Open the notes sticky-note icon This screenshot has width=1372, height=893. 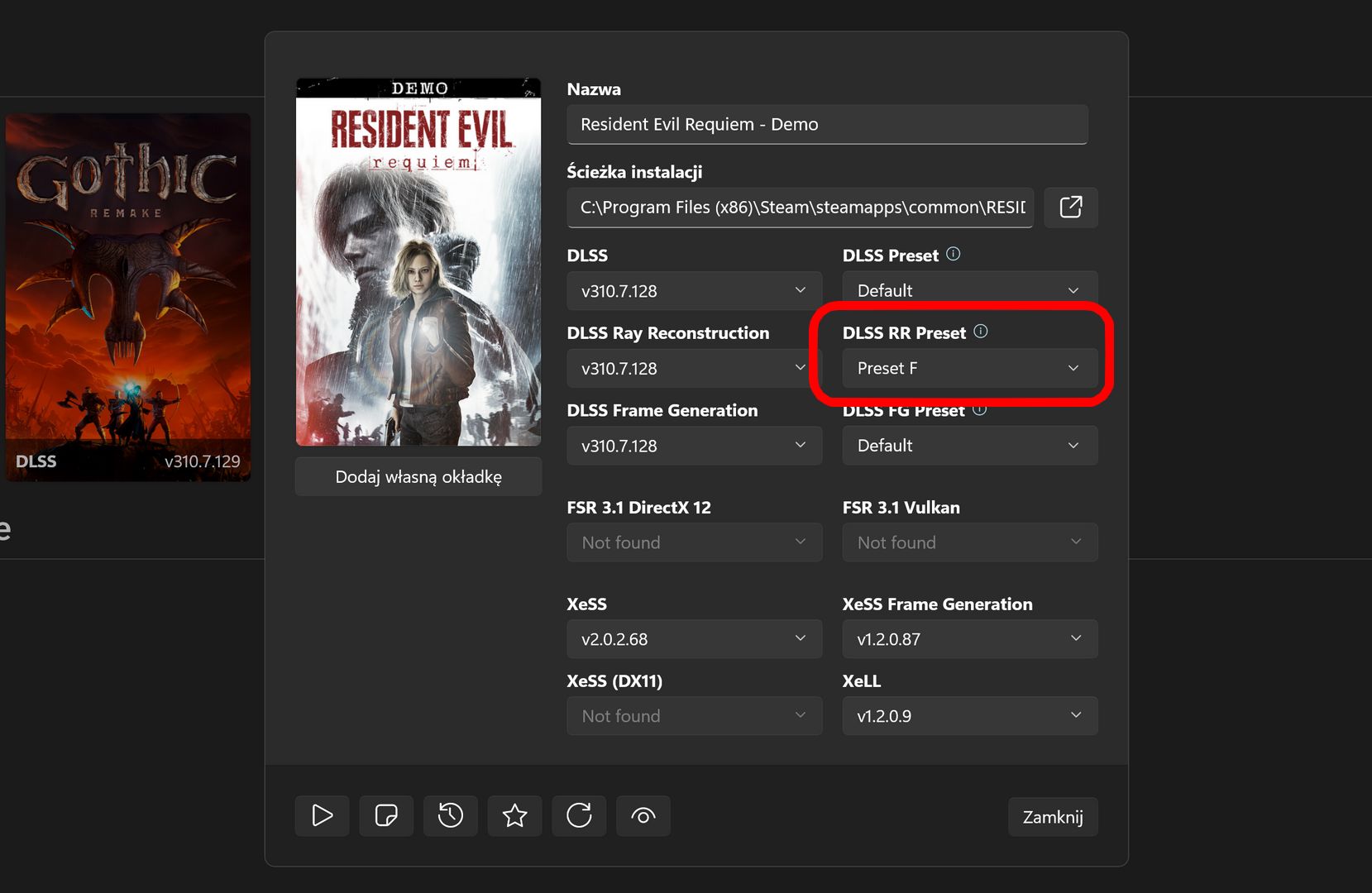tap(386, 816)
